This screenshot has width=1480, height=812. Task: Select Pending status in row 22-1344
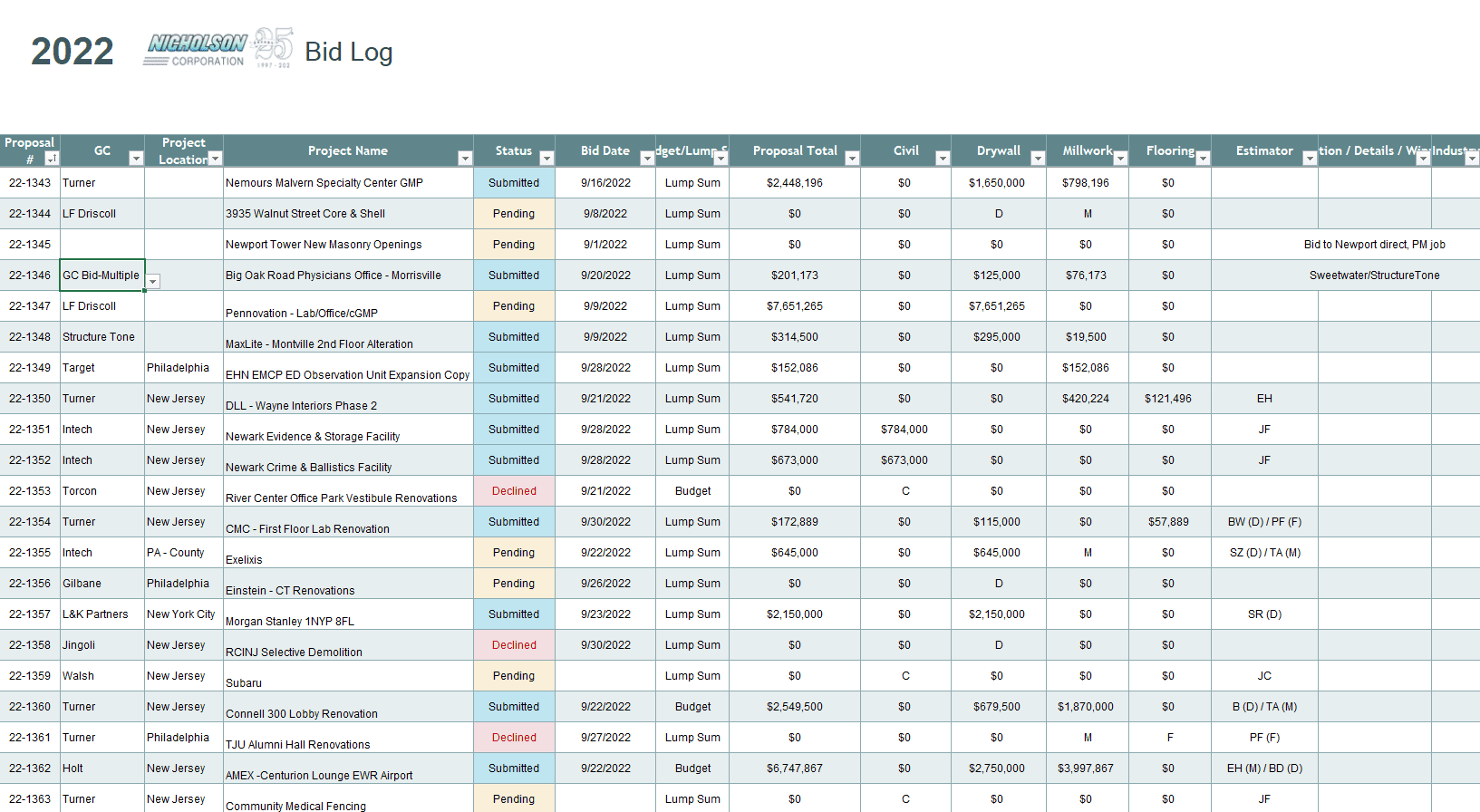point(514,214)
